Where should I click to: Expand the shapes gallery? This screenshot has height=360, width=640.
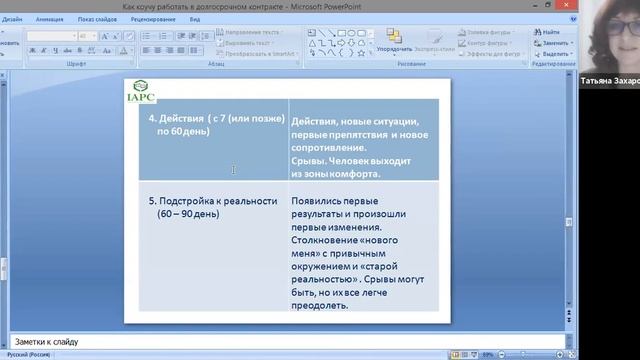pyautogui.click(x=371, y=53)
